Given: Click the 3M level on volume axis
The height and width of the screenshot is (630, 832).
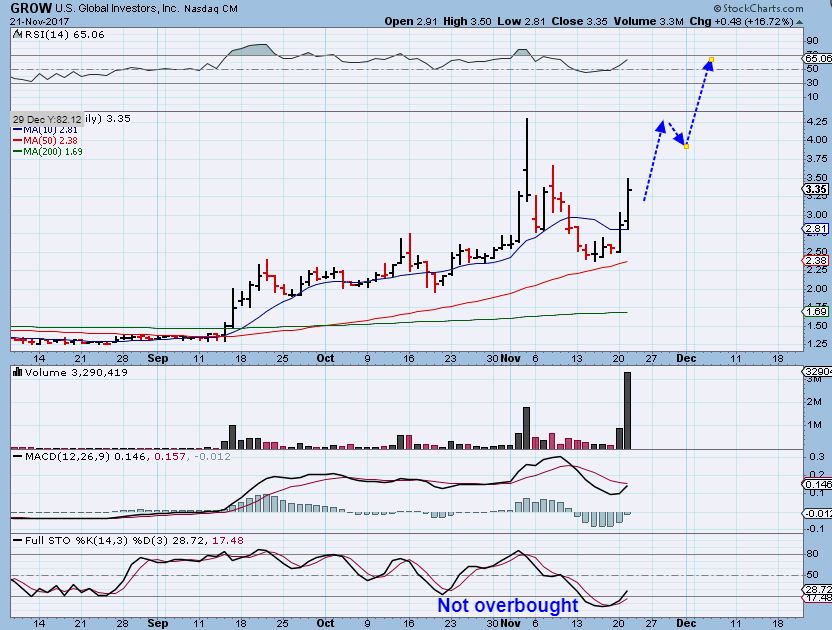Looking at the screenshot, I should [814, 379].
